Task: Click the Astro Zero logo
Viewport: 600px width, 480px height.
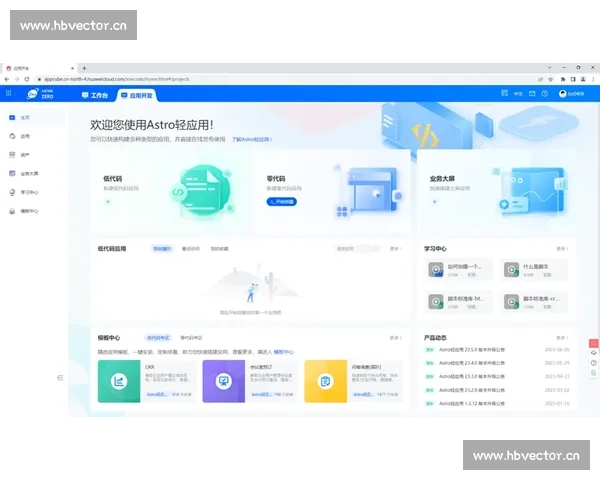Action: (40, 94)
